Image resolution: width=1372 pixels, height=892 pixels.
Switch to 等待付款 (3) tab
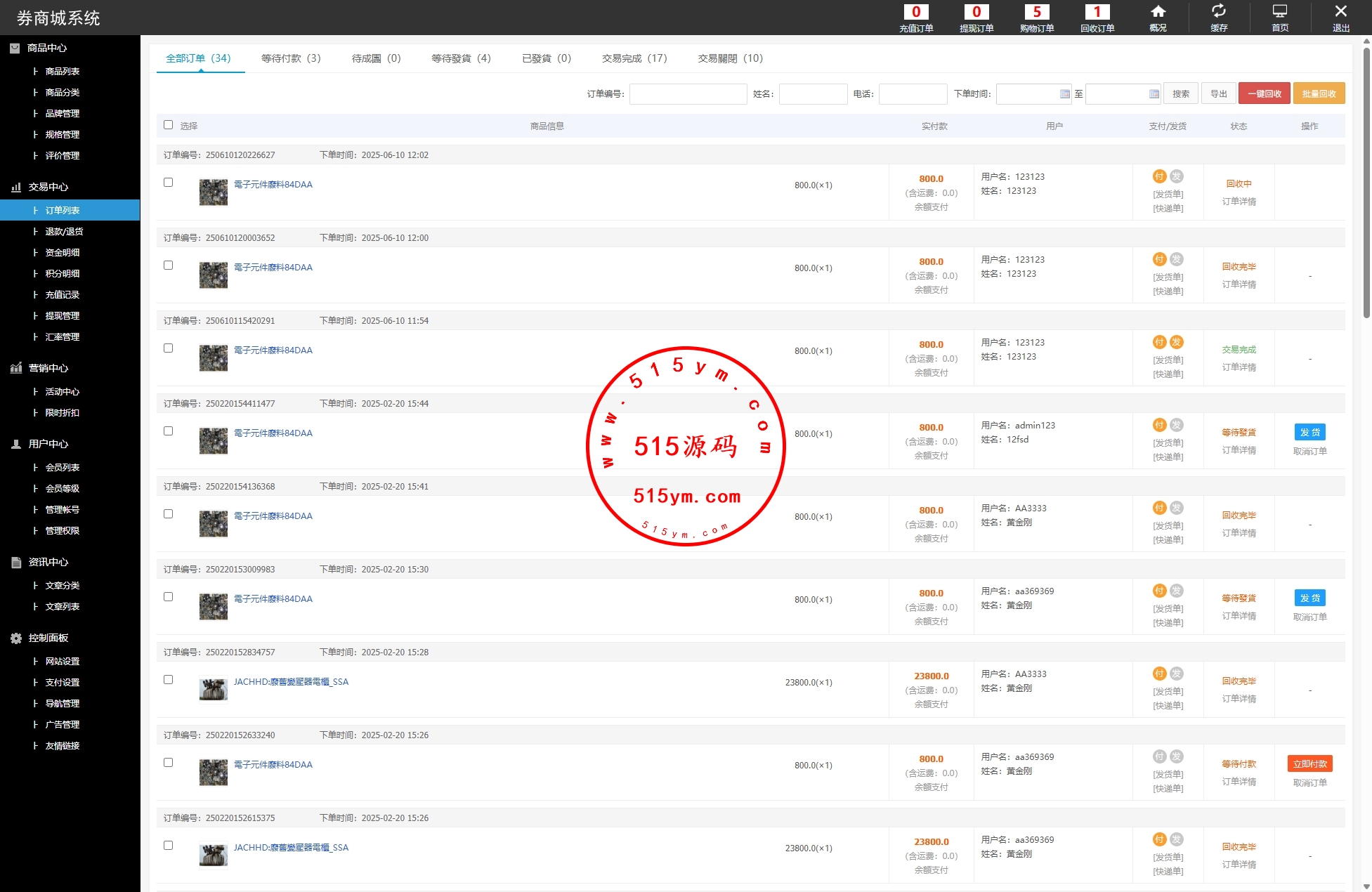click(x=291, y=58)
